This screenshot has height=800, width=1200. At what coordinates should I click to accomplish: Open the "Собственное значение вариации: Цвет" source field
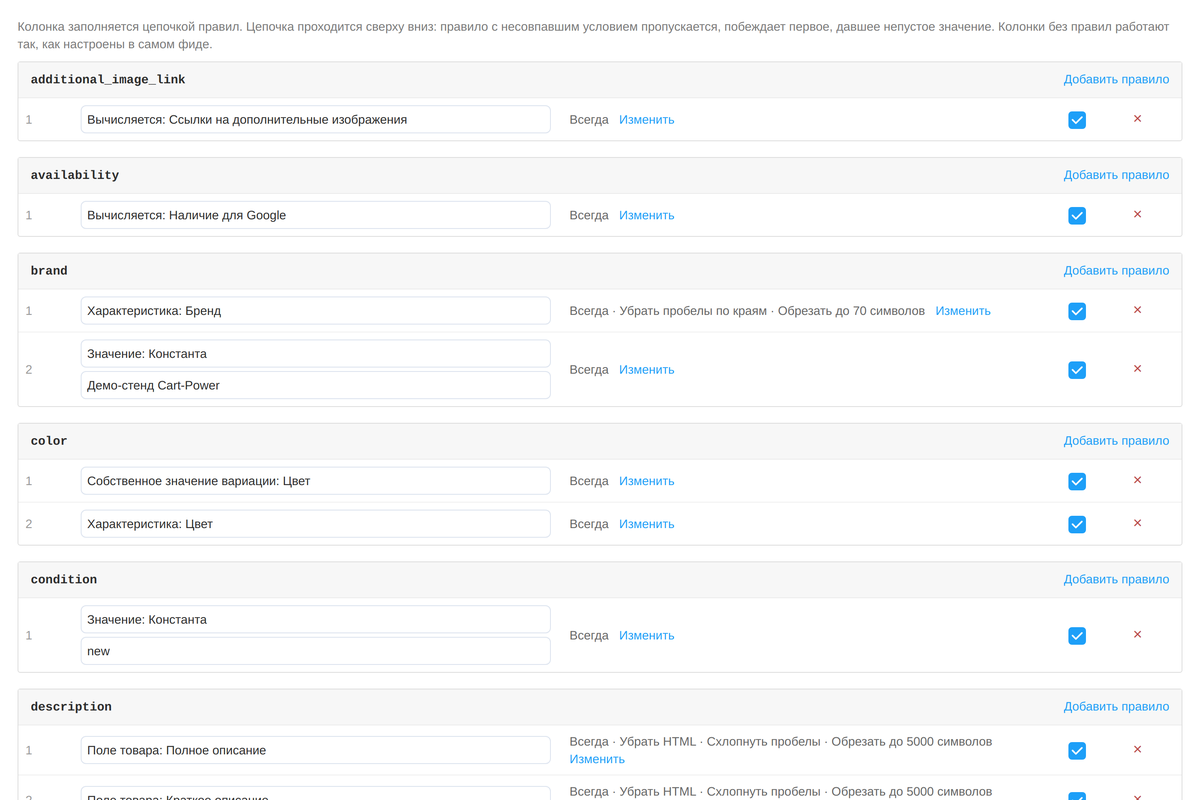coord(316,481)
